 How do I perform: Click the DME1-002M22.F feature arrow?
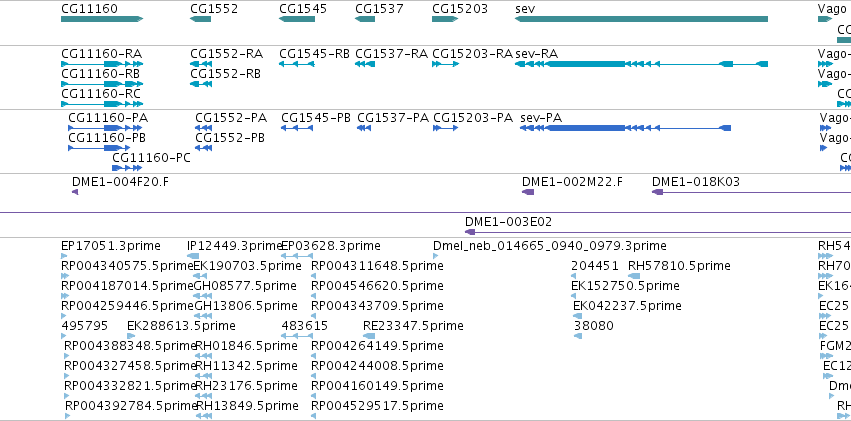click(528, 192)
